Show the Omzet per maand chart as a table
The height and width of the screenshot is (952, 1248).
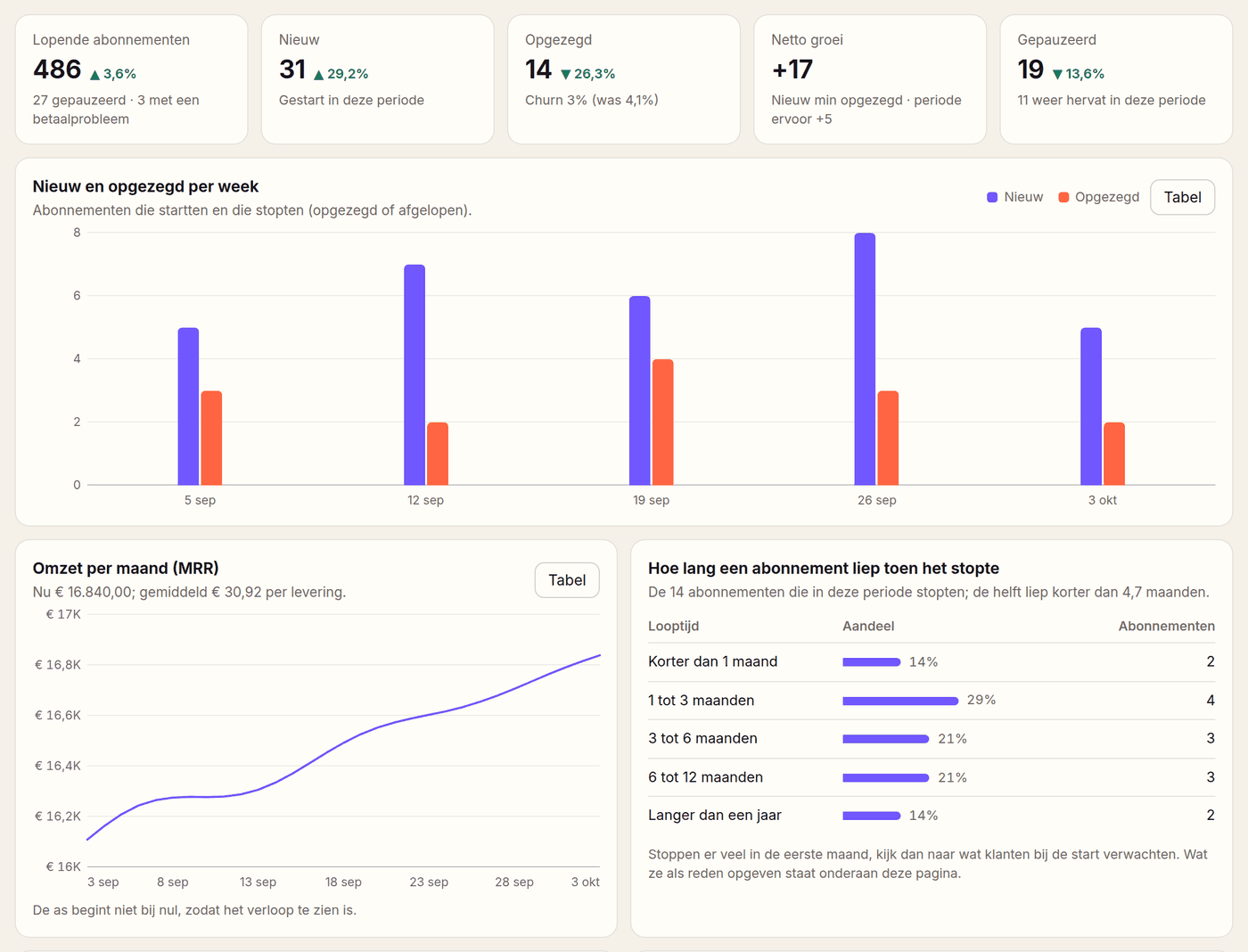tap(567, 580)
